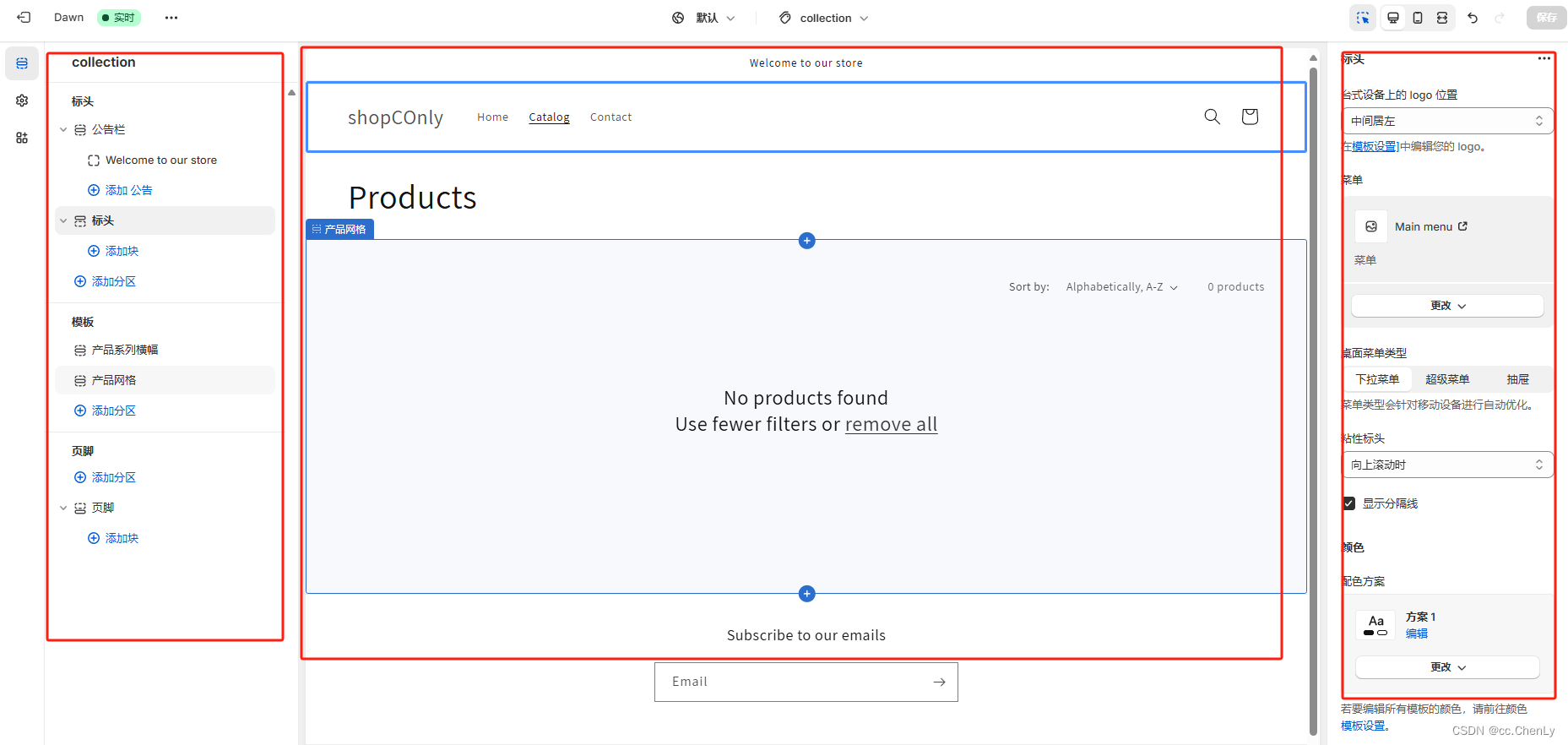Click 添加分区 in the 标头 group
Image resolution: width=1568 pixels, height=745 pixels.
click(x=105, y=281)
